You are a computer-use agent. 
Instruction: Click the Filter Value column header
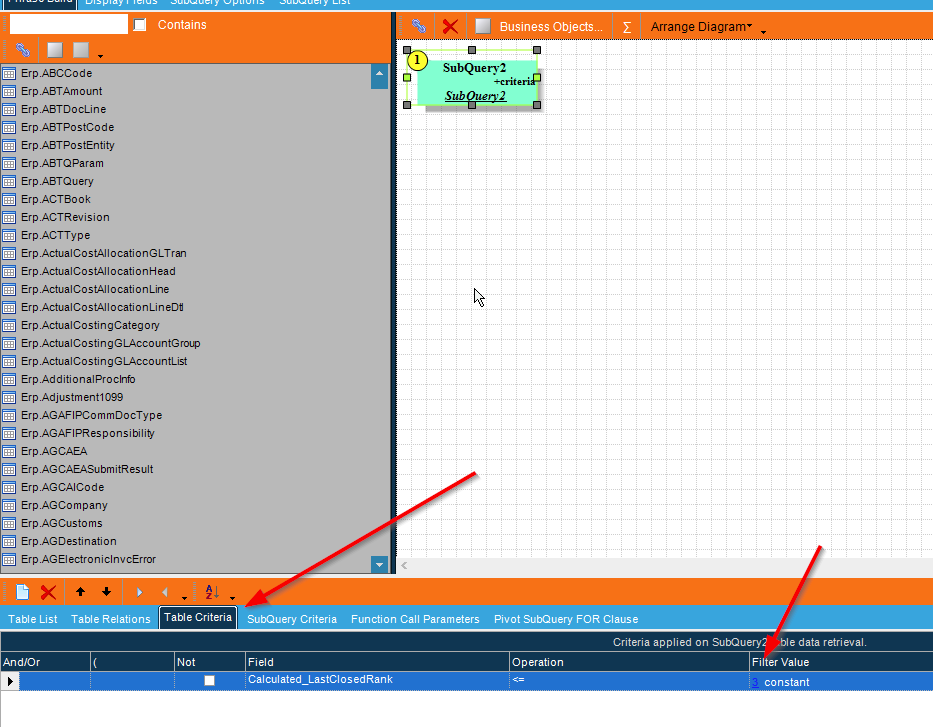click(841, 662)
